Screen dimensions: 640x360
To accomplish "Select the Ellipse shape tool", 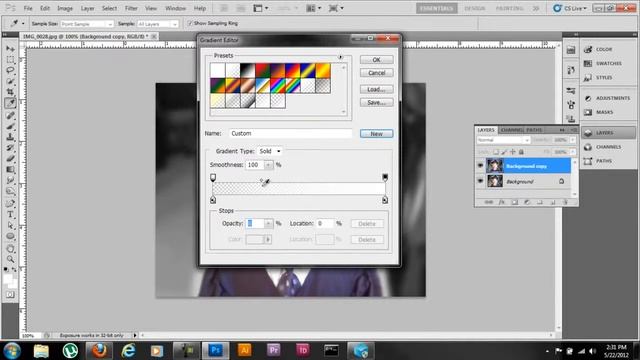I will pos(10,236).
